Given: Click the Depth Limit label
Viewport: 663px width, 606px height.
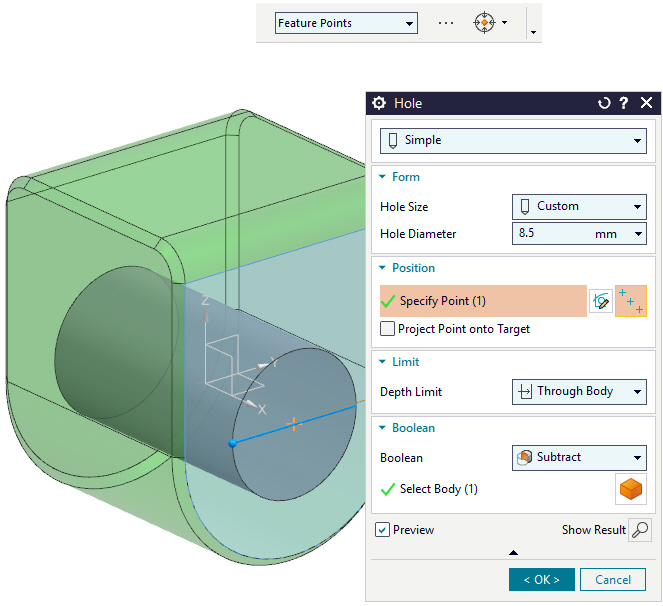Looking at the screenshot, I should [x=411, y=392].
